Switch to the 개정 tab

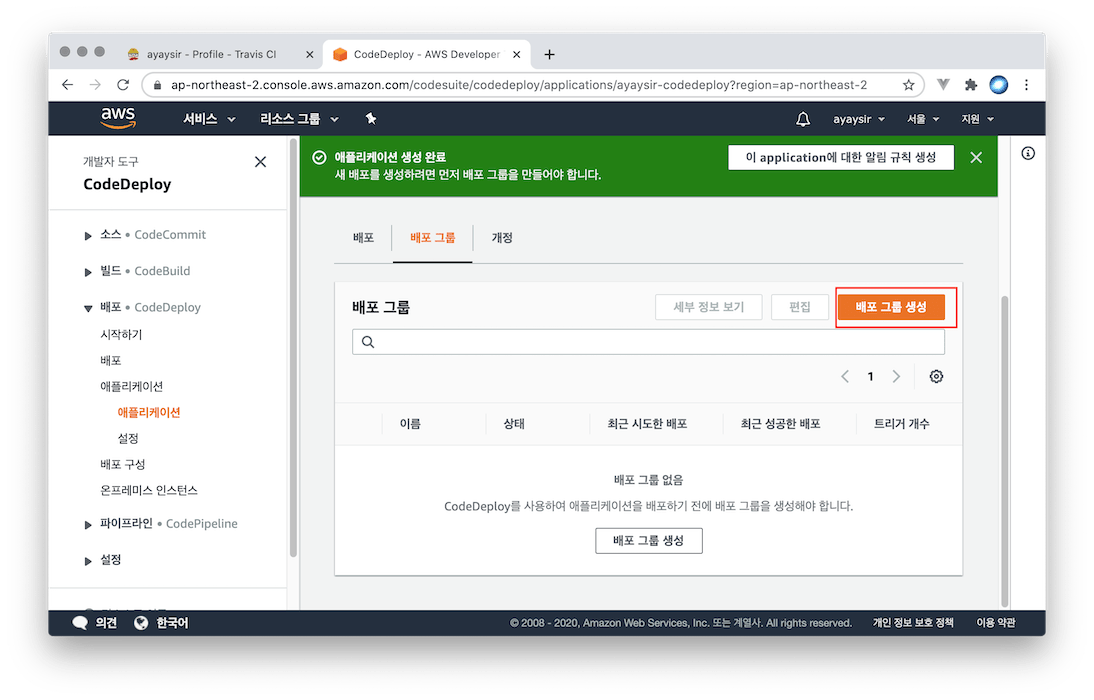point(502,238)
